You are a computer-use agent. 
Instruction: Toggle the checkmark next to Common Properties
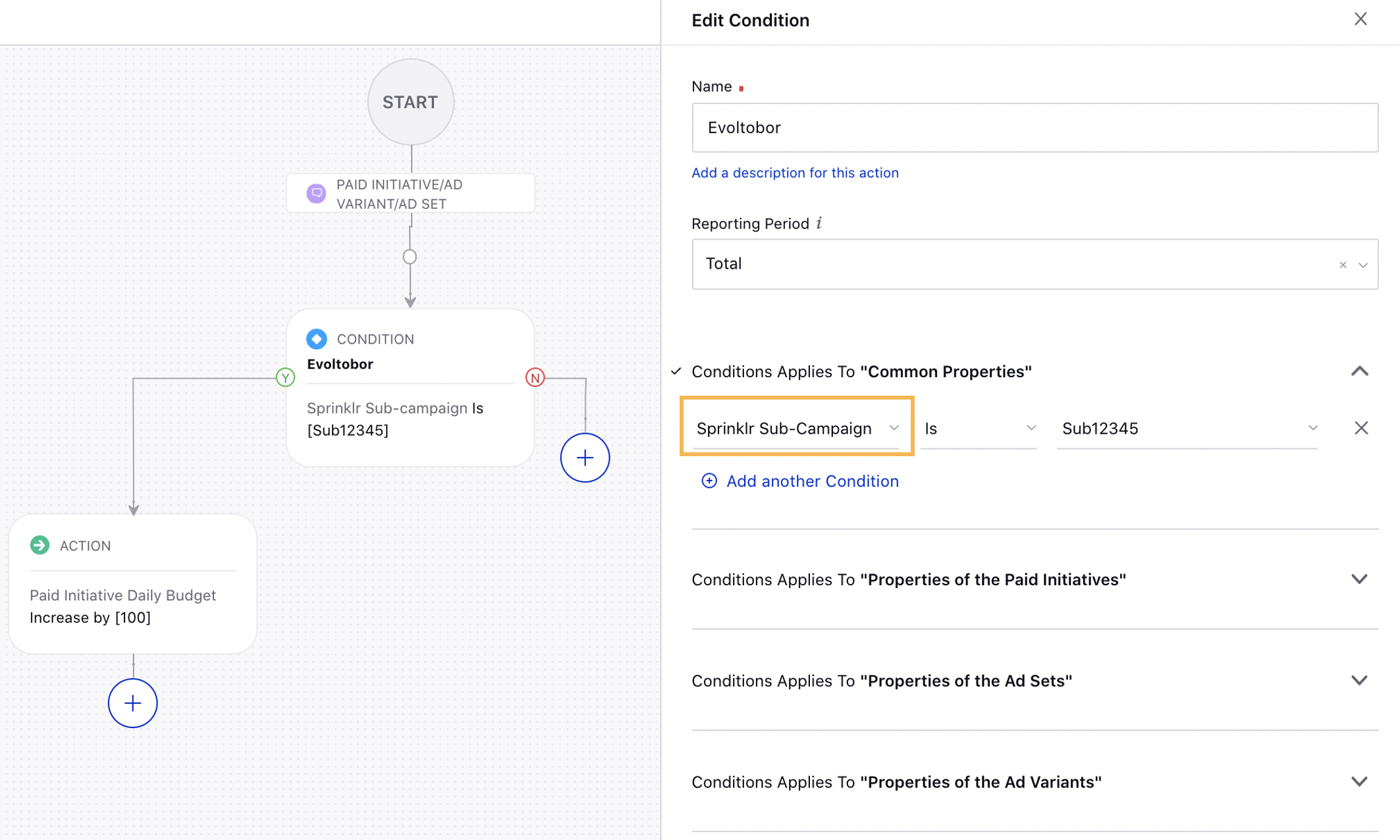click(675, 371)
